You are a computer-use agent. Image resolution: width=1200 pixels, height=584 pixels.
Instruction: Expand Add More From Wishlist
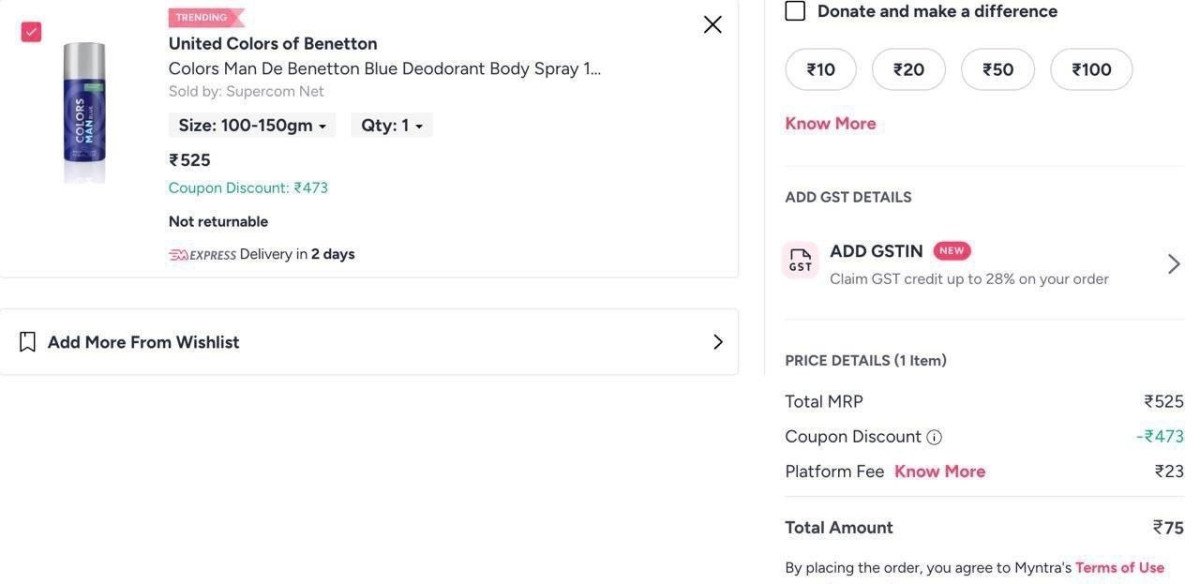717,341
